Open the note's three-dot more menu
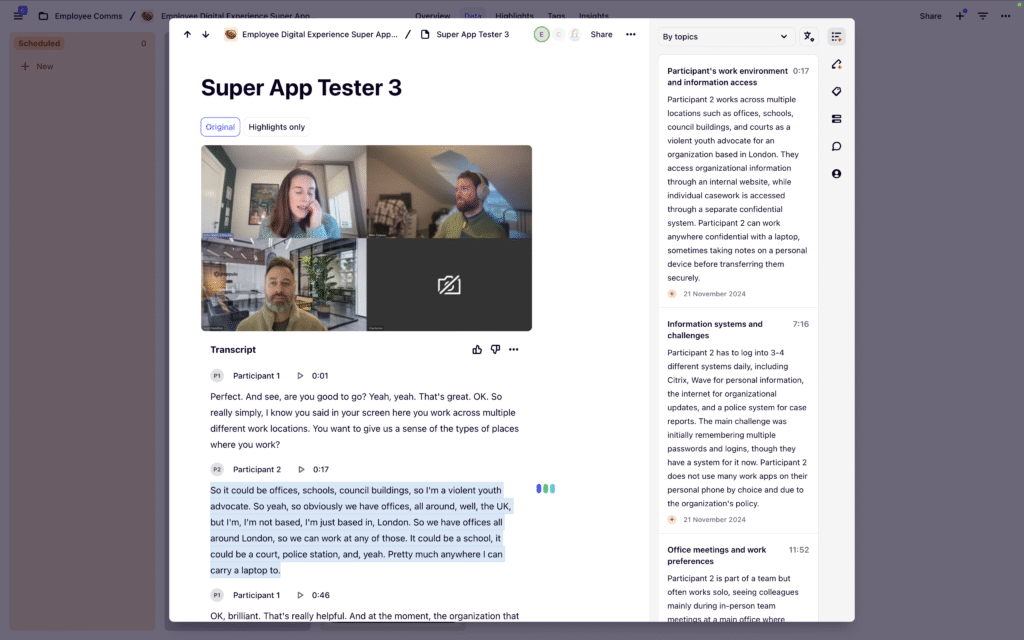Screen dimensions: 1024x640 tap(630, 34)
